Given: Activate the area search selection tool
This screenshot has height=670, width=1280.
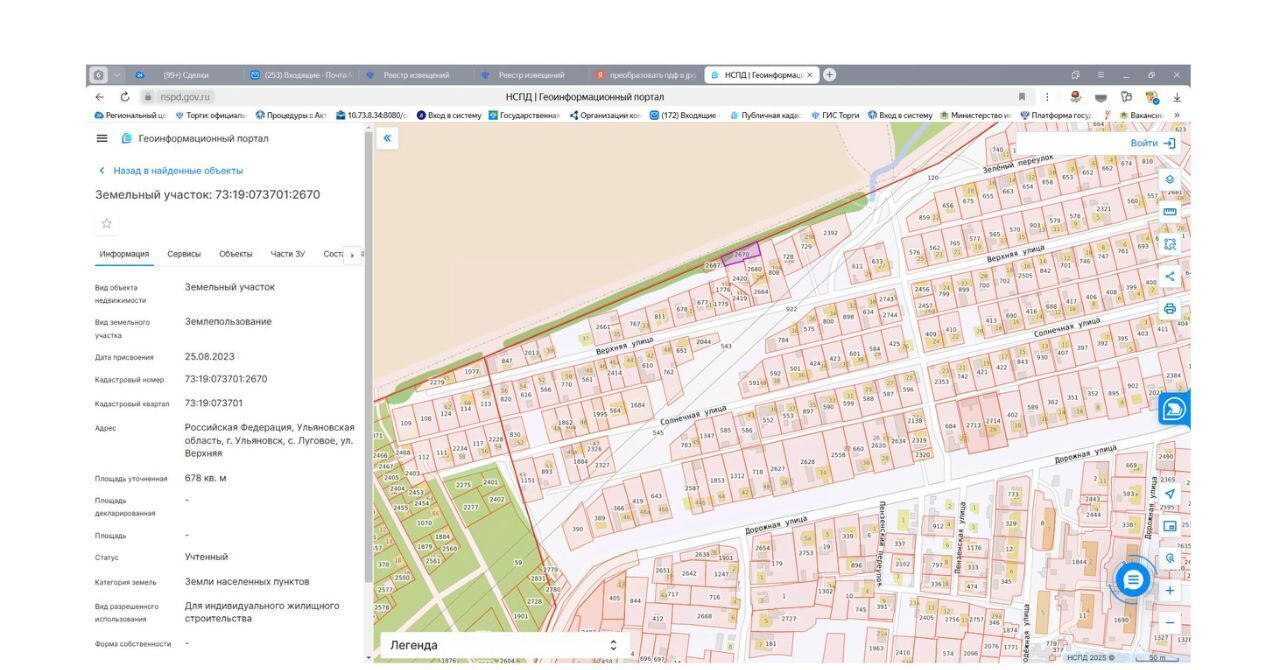Looking at the screenshot, I should coord(1170,244).
